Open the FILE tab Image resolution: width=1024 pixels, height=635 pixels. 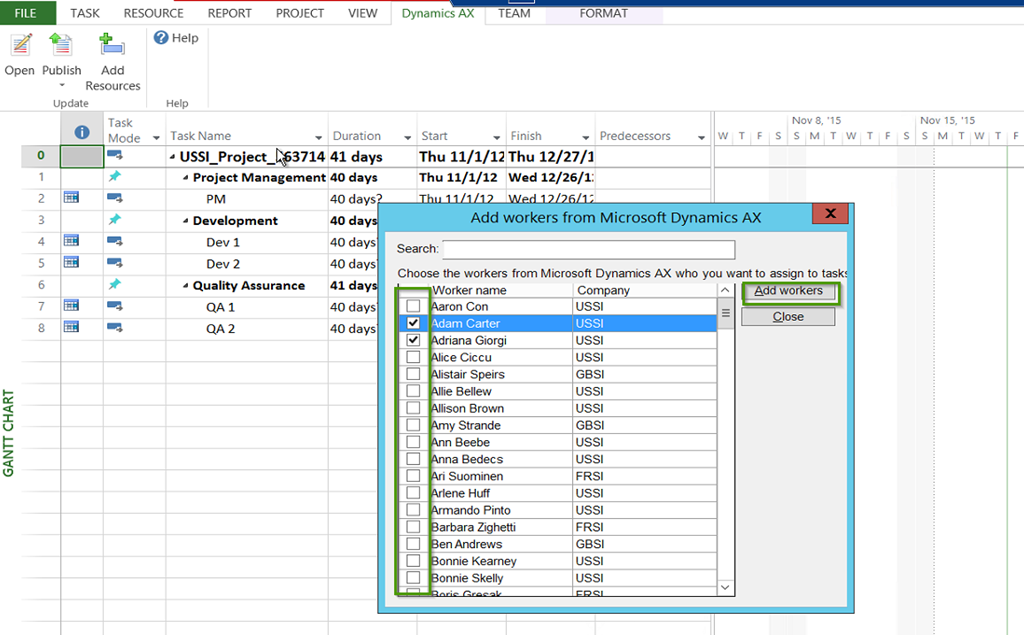click(x=27, y=13)
